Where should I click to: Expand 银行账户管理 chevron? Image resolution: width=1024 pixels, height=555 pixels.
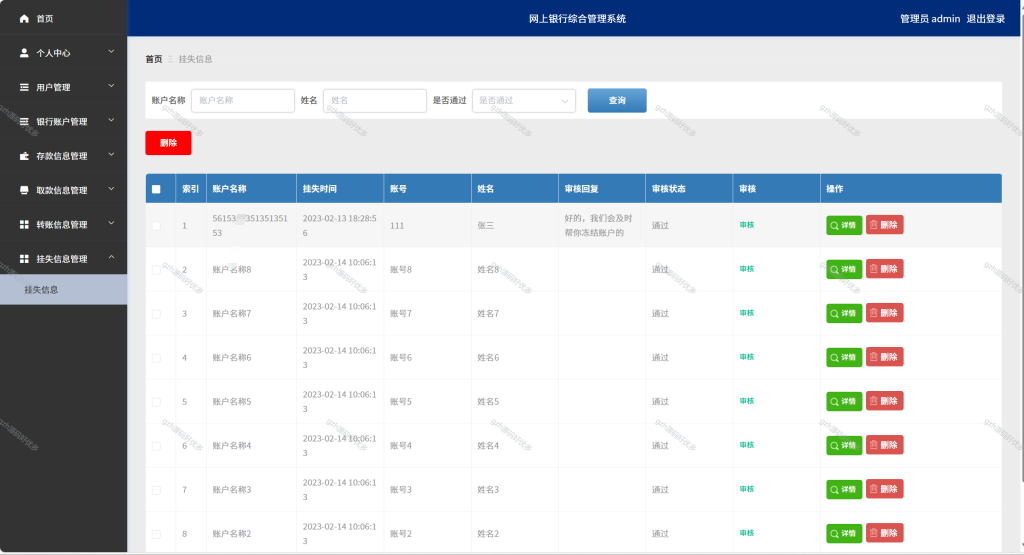coord(111,120)
